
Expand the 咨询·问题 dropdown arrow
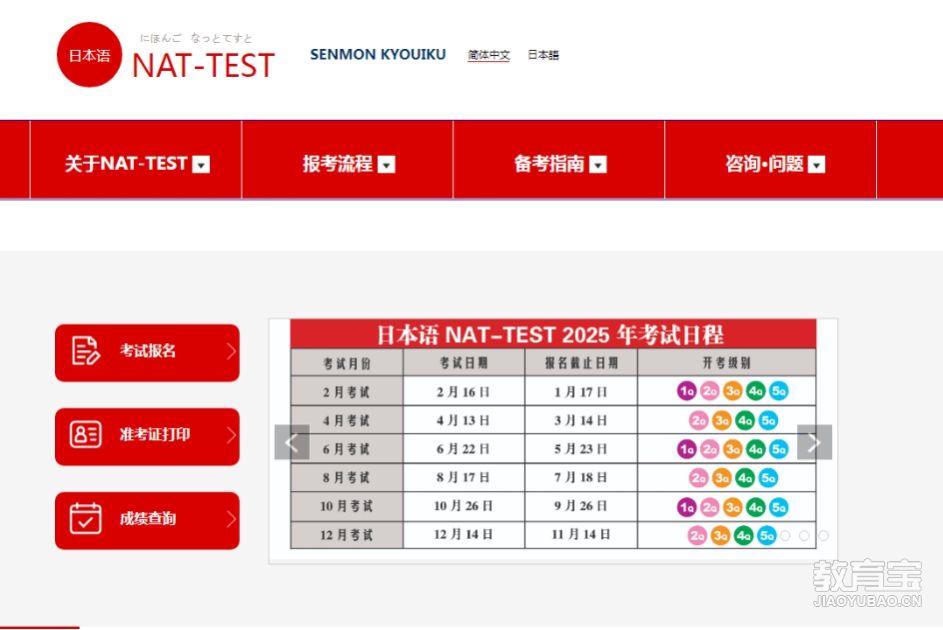pos(816,165)
